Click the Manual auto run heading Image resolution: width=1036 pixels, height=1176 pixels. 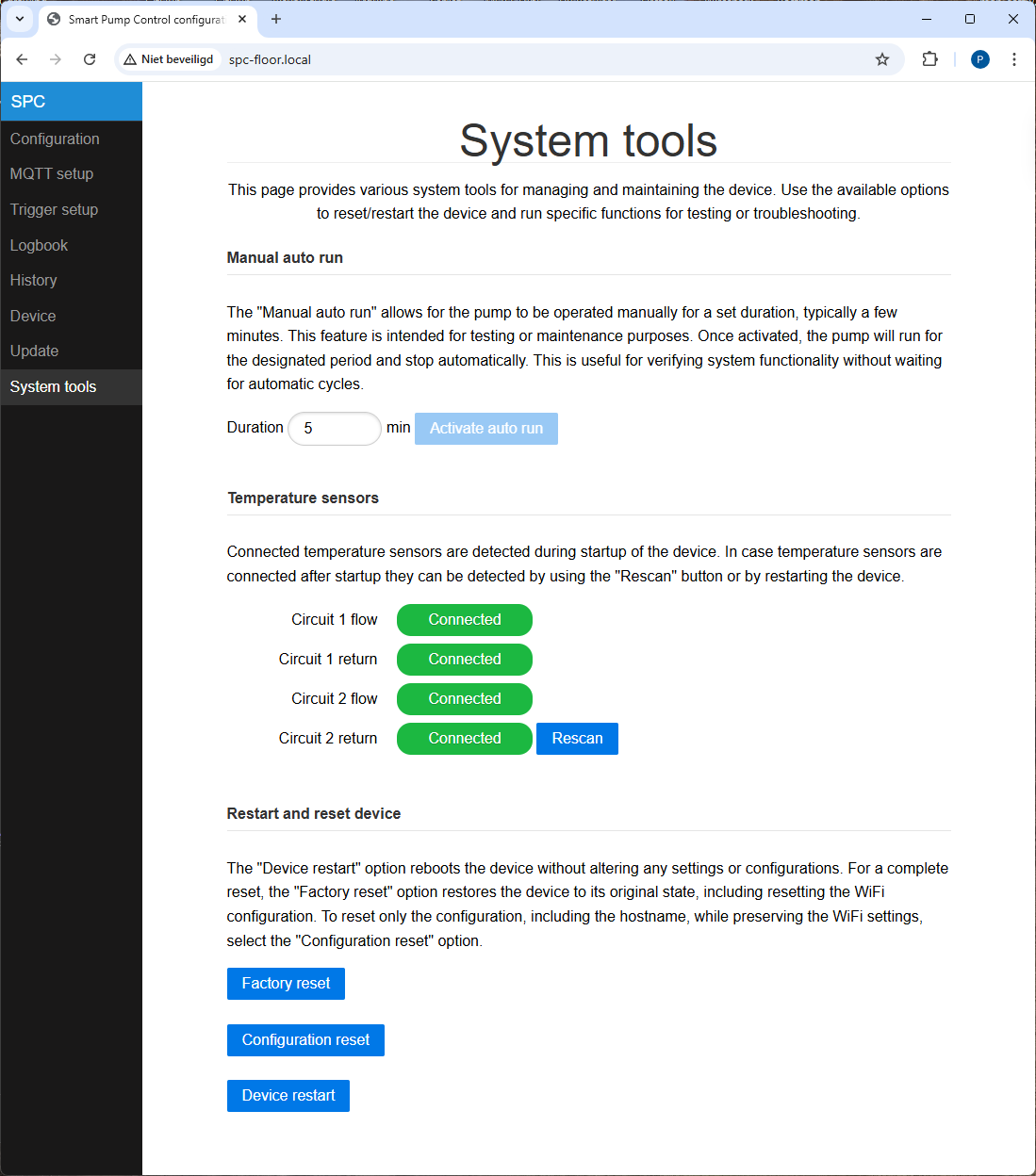click(285, 258)
